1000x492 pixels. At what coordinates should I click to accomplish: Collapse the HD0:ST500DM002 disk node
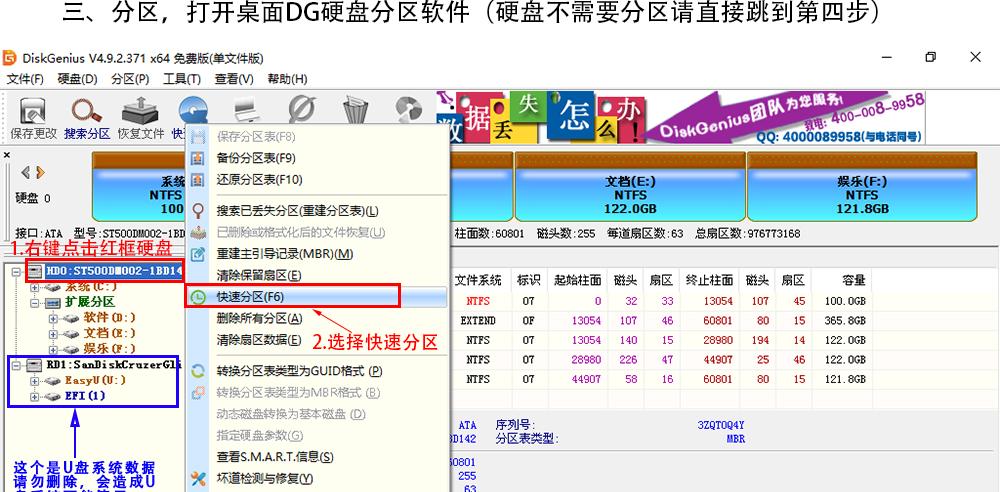coord(17,271)
